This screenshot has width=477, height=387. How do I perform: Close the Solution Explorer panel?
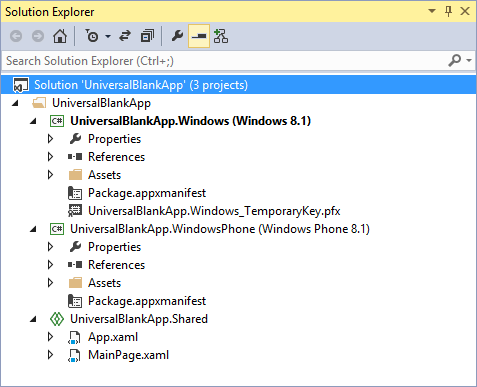[465, 11]
